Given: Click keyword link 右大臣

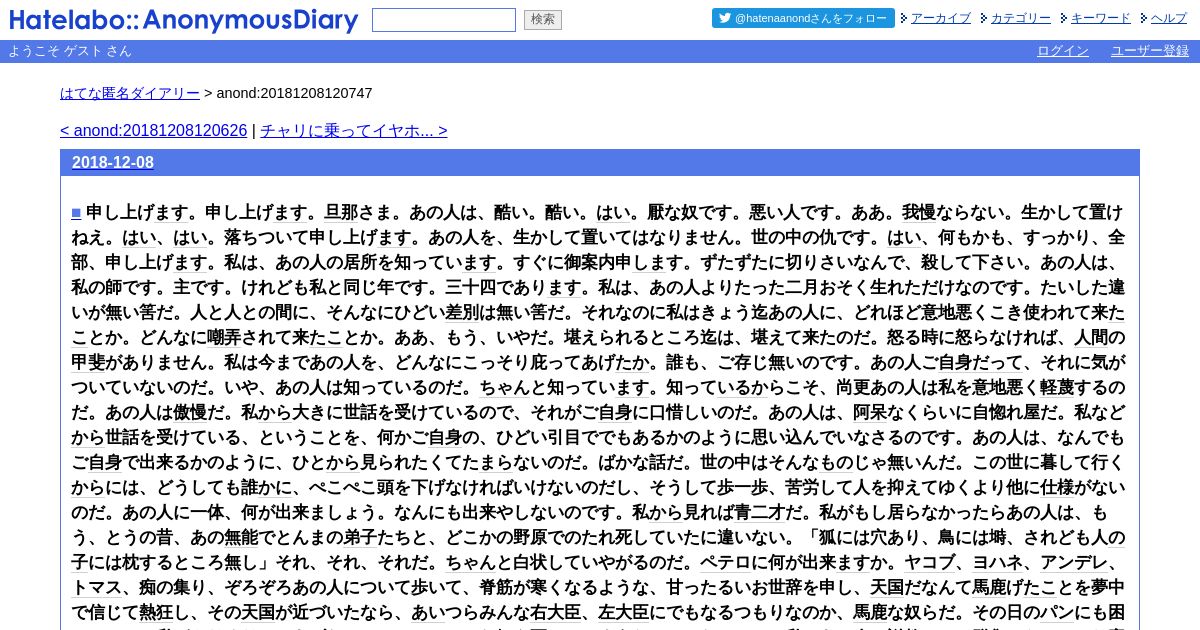Looking at the screenshot, I should tap(555, 612).
